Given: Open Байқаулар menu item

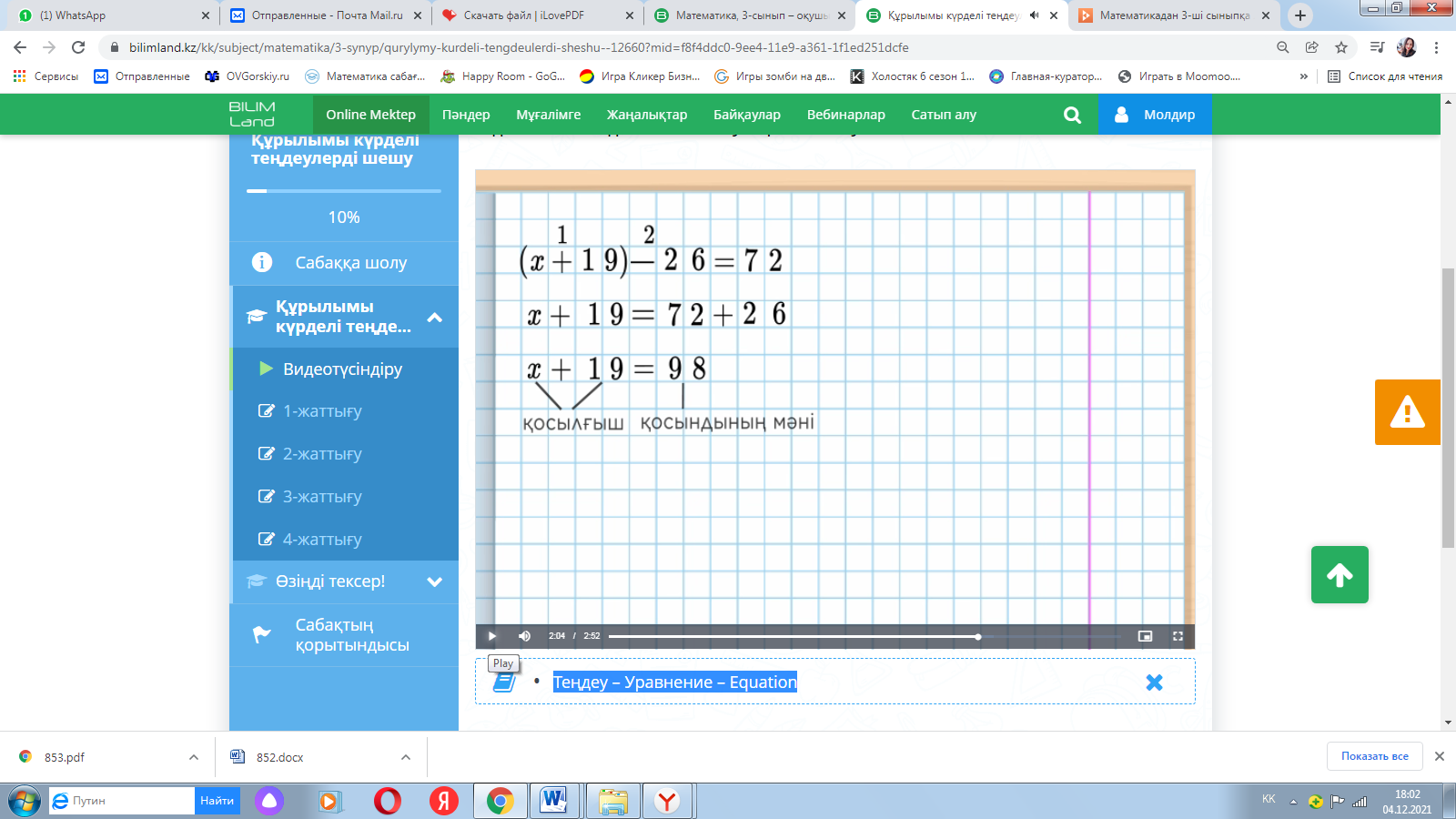Looking at the screenshot, I should [x=747, y=115].
